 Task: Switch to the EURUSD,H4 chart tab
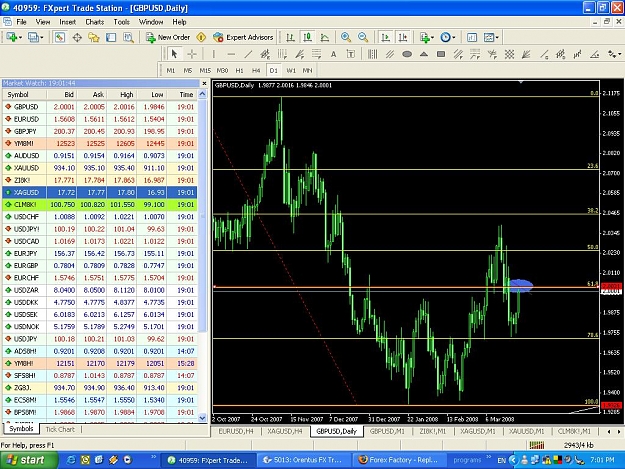[236, 431]
